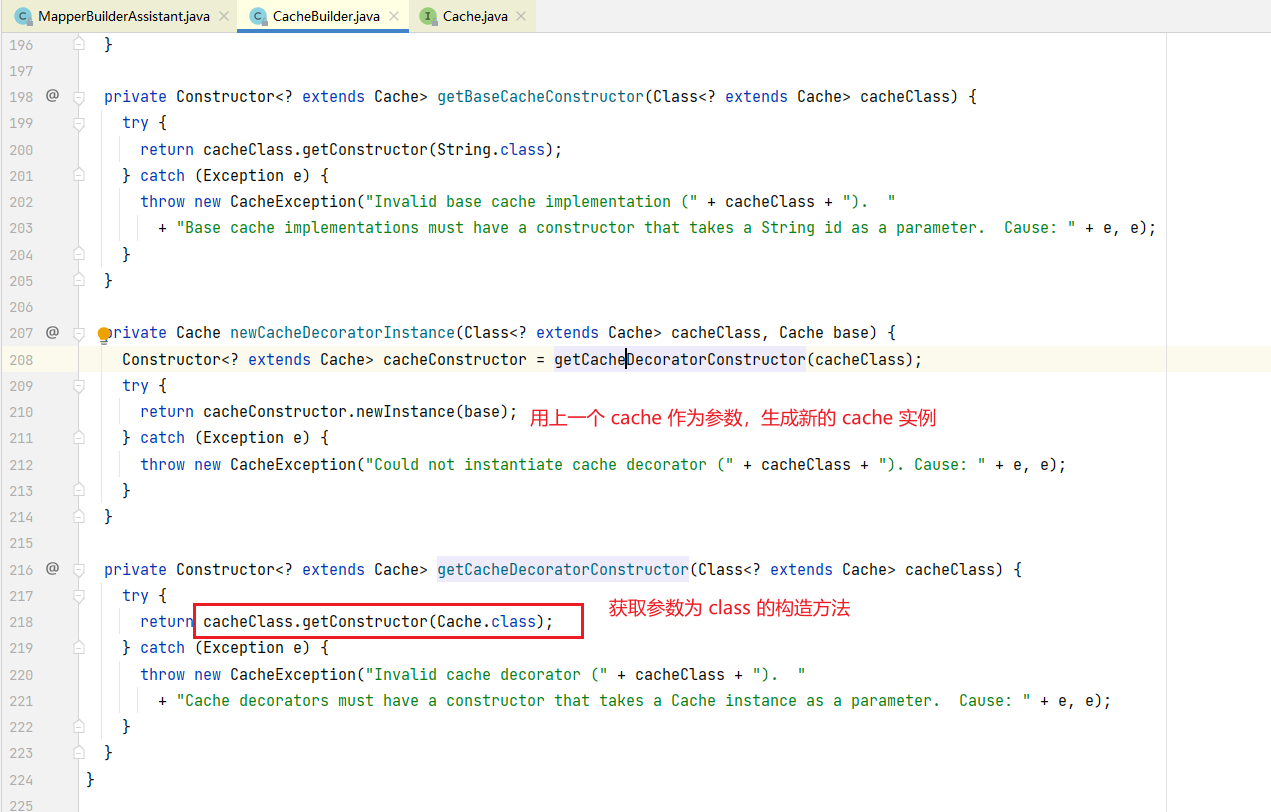Screen dimensions: 1271x812
Task: Click the @ gutter marker beside newCacheDecoratorInstance
Action: 52,332
